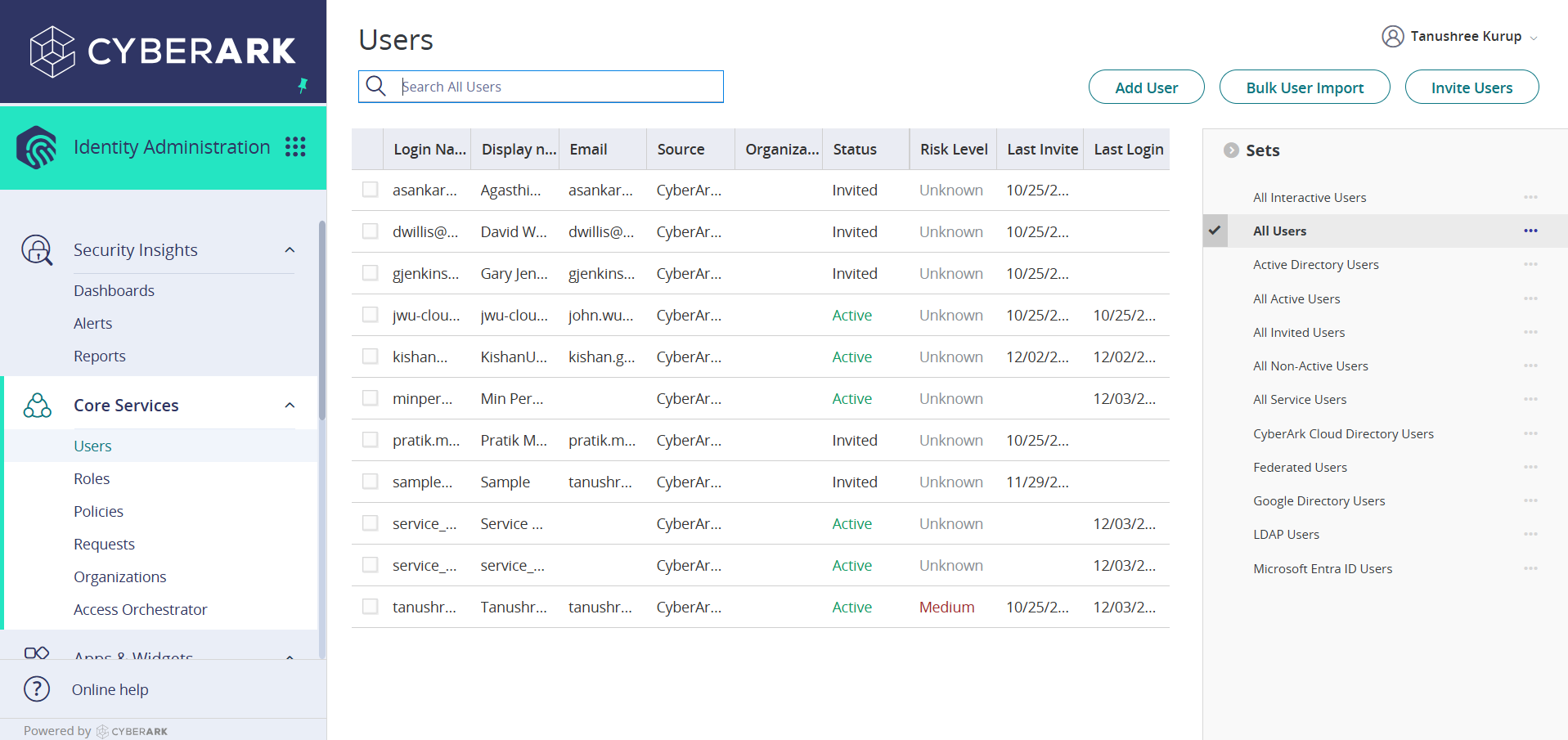This screenshot has height=740, width=1568.
Task: Open options menu for Google Directory Users set
Action: coord(1530,500)
